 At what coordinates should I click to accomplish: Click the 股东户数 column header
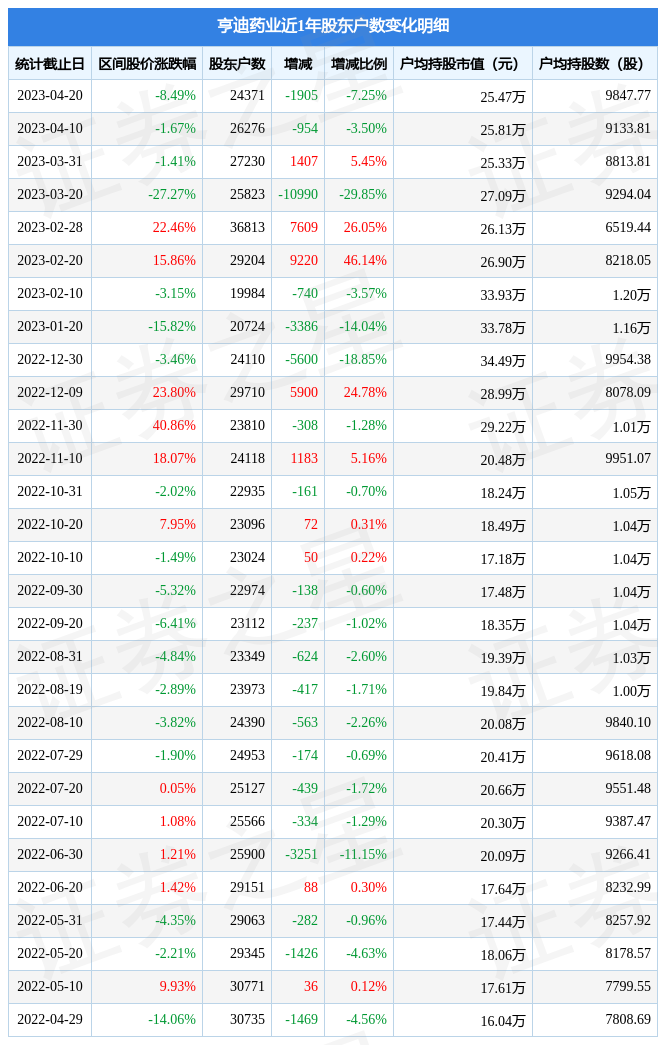237,64
